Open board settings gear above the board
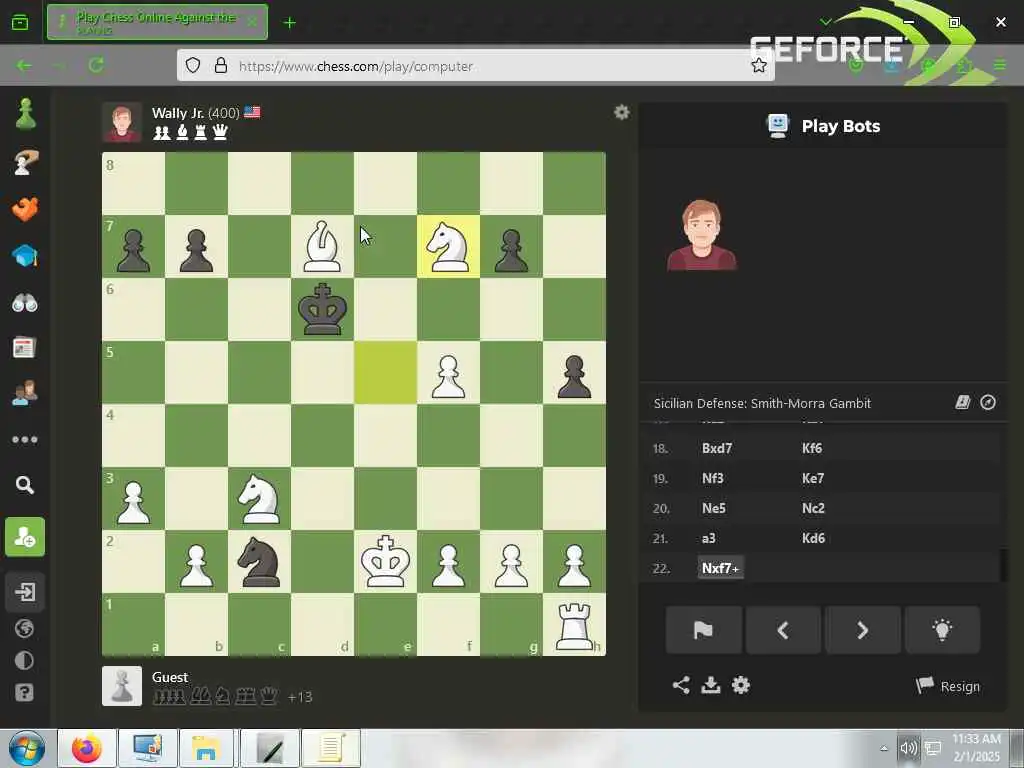This screenshot has height=768, width=1024. point(622,112)
